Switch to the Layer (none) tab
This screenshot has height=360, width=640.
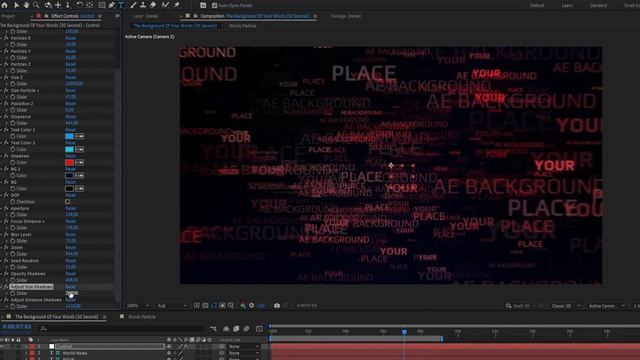click(146, 16)
